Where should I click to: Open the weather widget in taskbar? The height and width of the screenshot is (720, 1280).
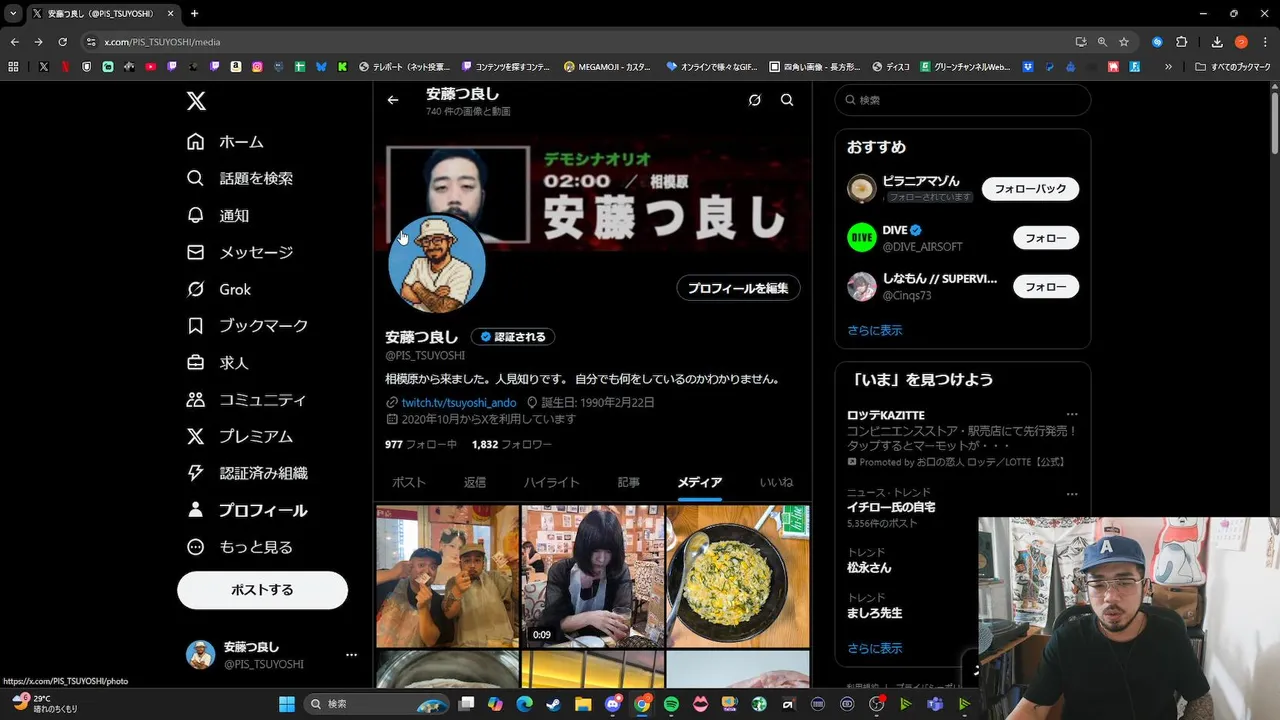(44, 704)
